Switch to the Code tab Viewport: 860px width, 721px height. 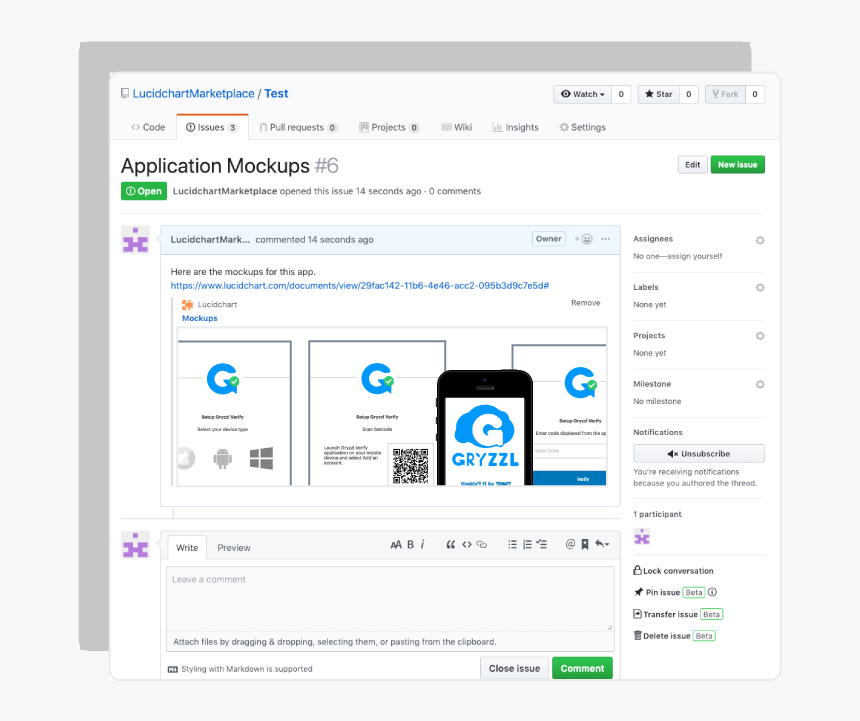click(148, 127)
